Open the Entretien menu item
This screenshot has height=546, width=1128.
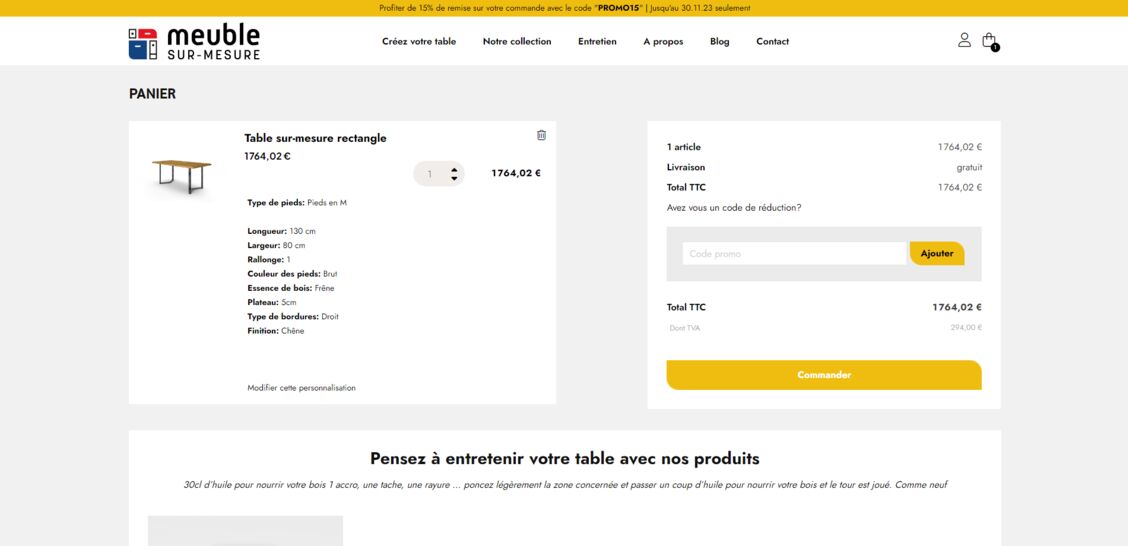click(597, 42)
